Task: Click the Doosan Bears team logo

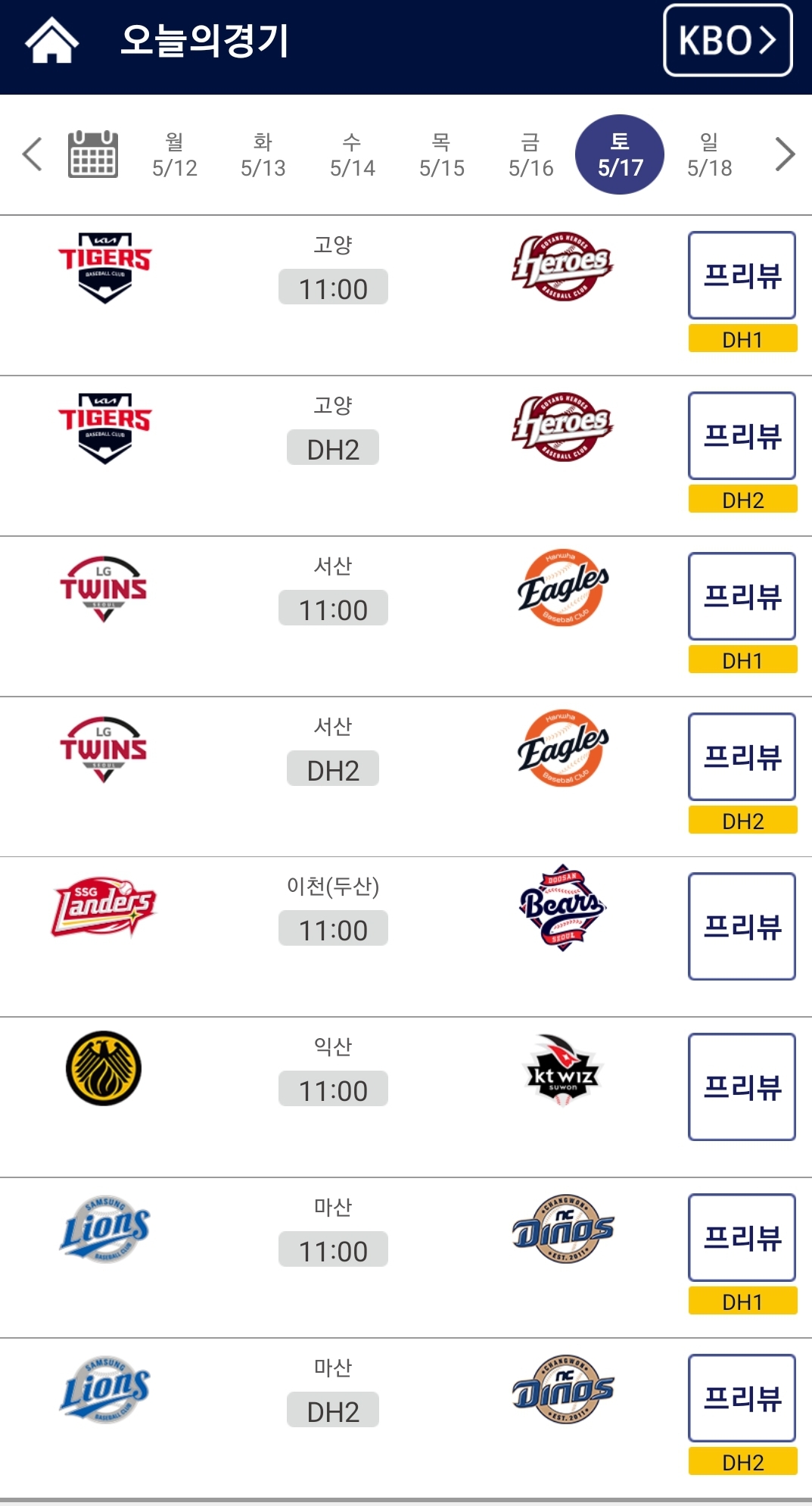Action: [x=562, y=907]
